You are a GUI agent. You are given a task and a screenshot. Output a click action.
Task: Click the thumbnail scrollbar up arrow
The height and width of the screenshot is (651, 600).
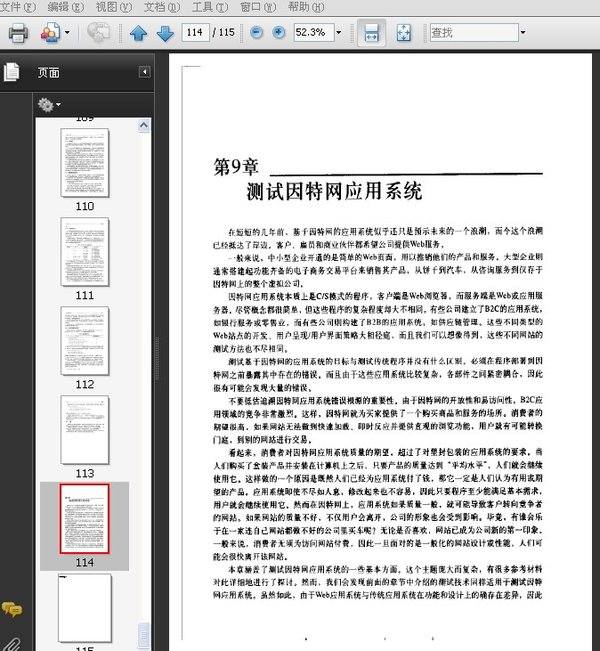pos(144,125)
